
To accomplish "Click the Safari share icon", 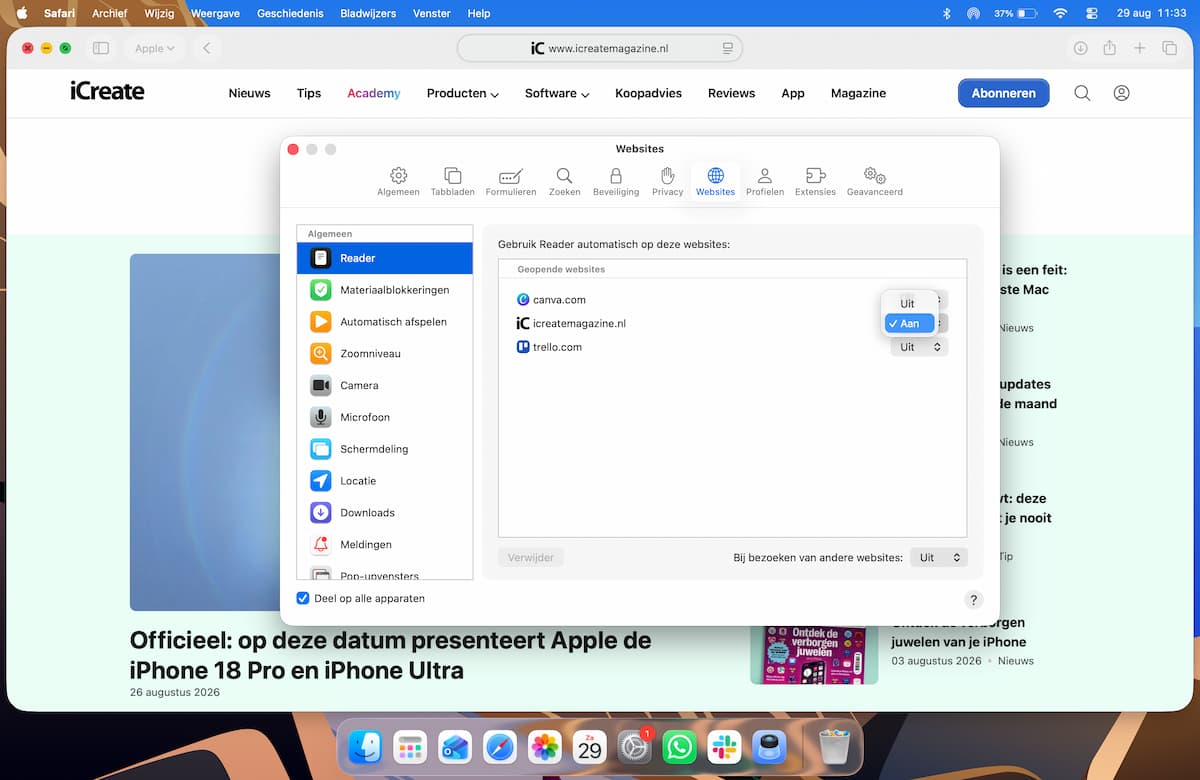I will pyautogui.click(x=1109, y=48).
